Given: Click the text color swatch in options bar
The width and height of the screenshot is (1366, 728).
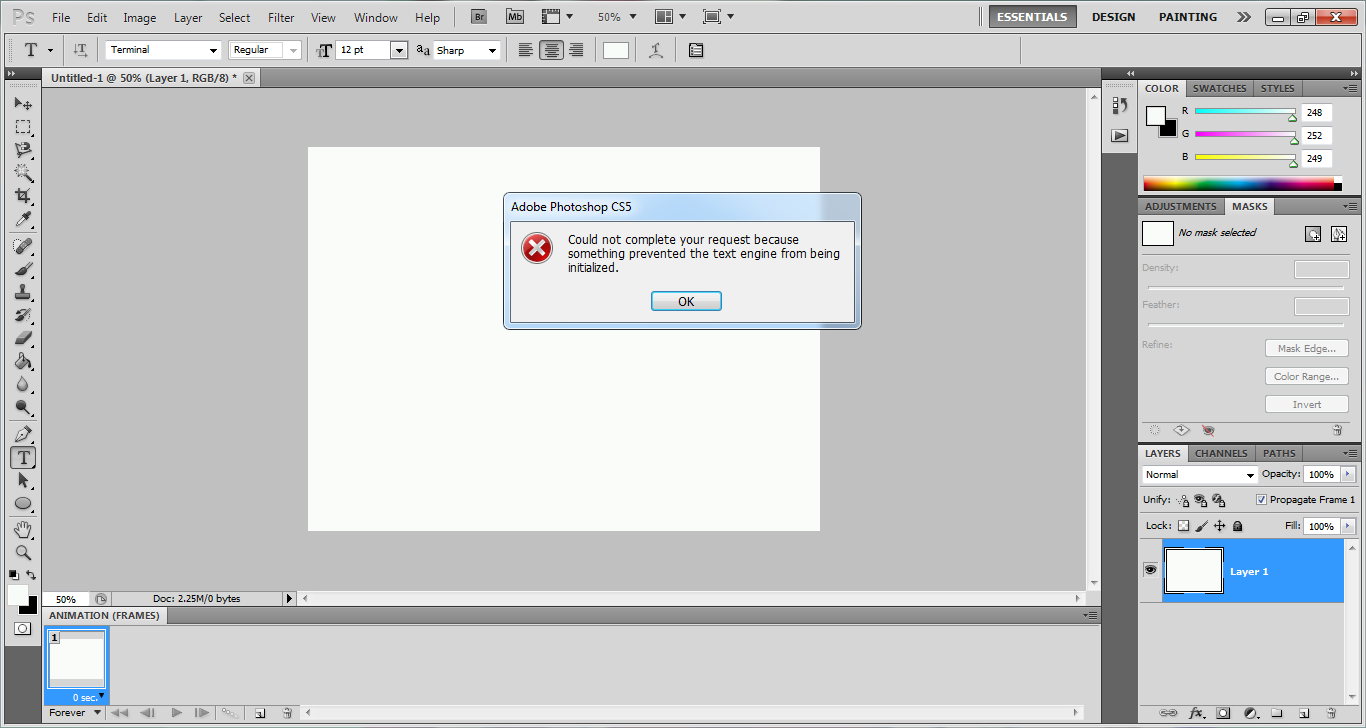Looking at the screenshot, I should point(616,50).
